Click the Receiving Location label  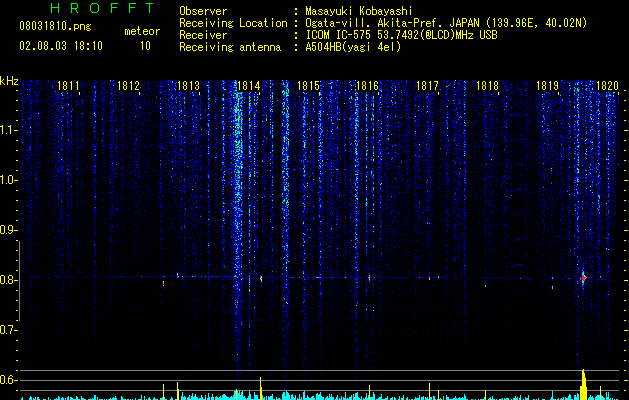233,23
